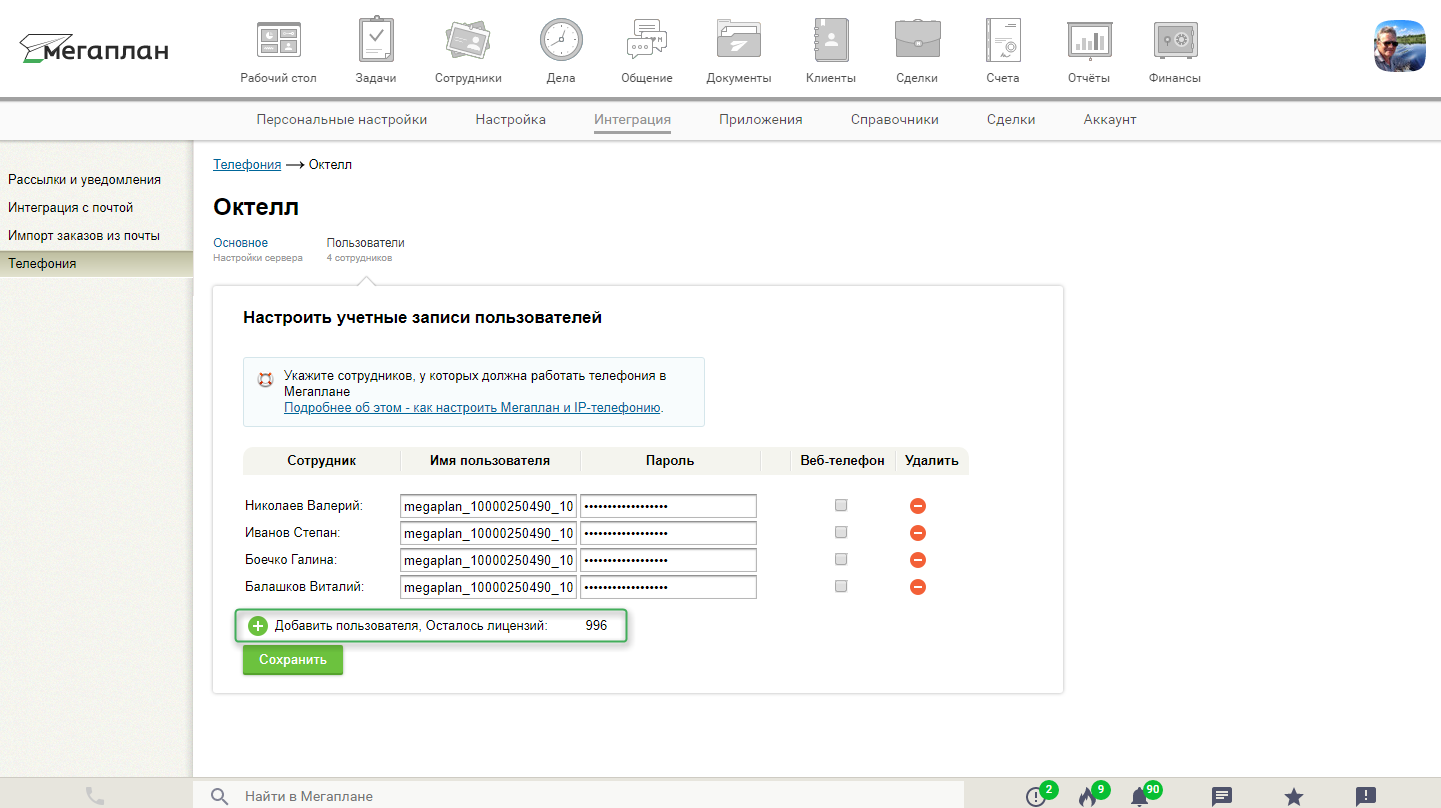
Task: Open Документы folder icon
Action: point(739,41)
